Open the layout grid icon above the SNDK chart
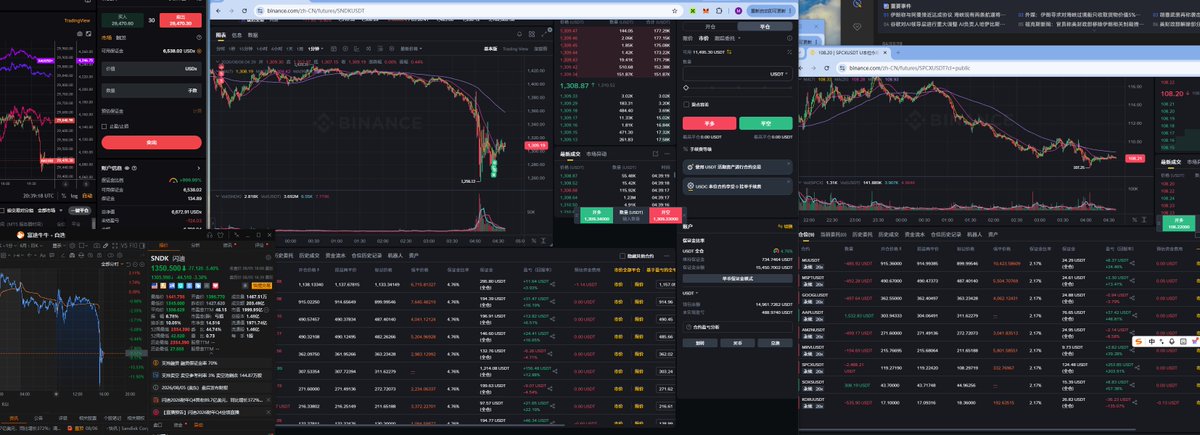Viewport: 1200px width, 435px height. (x=532, y=34)
